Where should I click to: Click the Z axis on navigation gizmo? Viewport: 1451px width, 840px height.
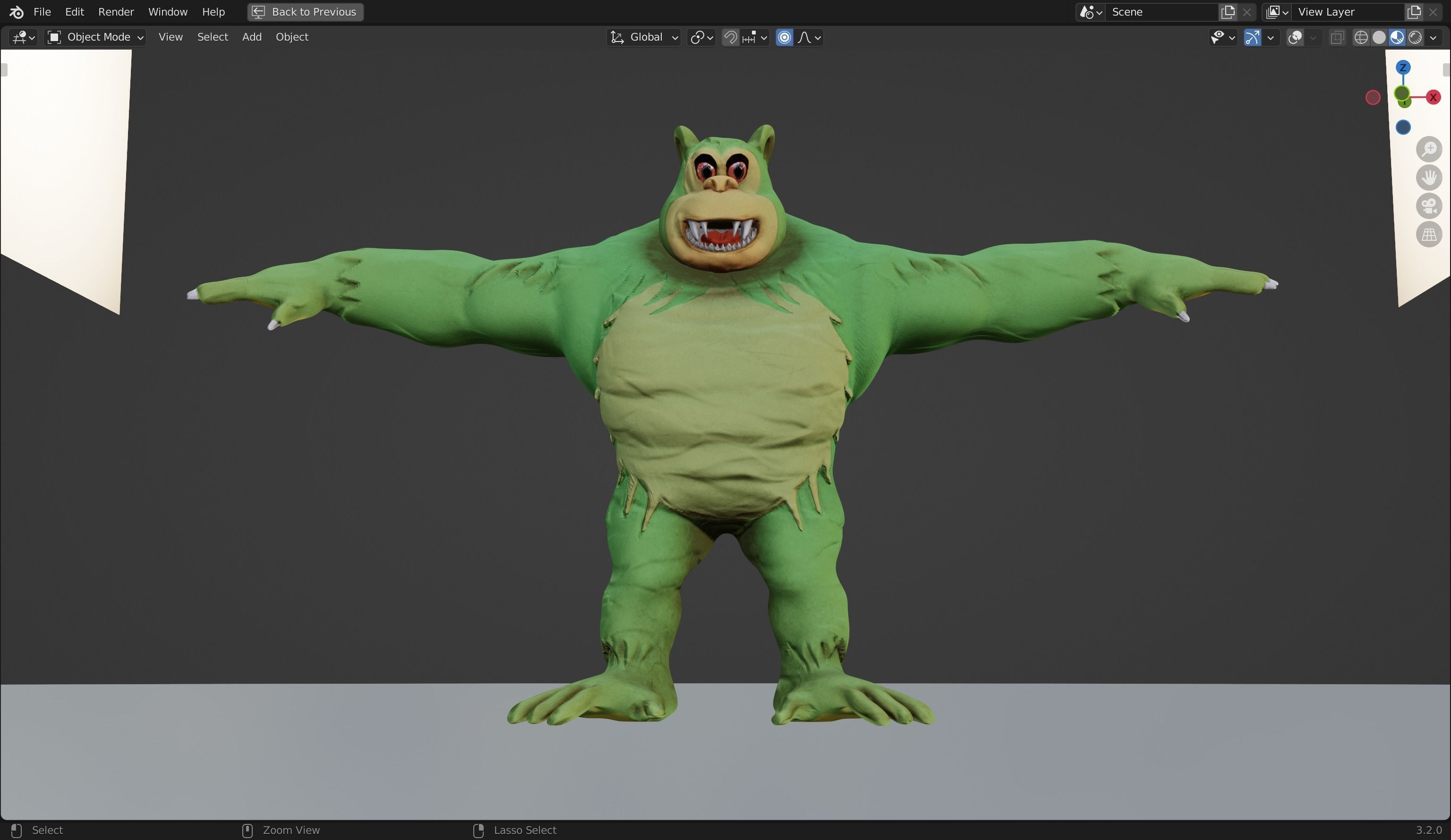[x=1403, y=68]
